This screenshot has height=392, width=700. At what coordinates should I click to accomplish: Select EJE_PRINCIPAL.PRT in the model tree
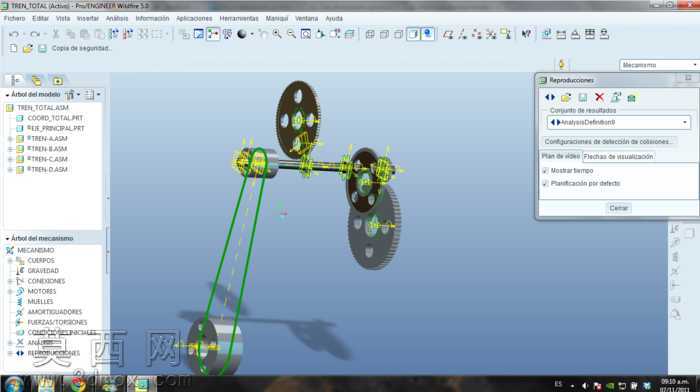click(56, 128)
